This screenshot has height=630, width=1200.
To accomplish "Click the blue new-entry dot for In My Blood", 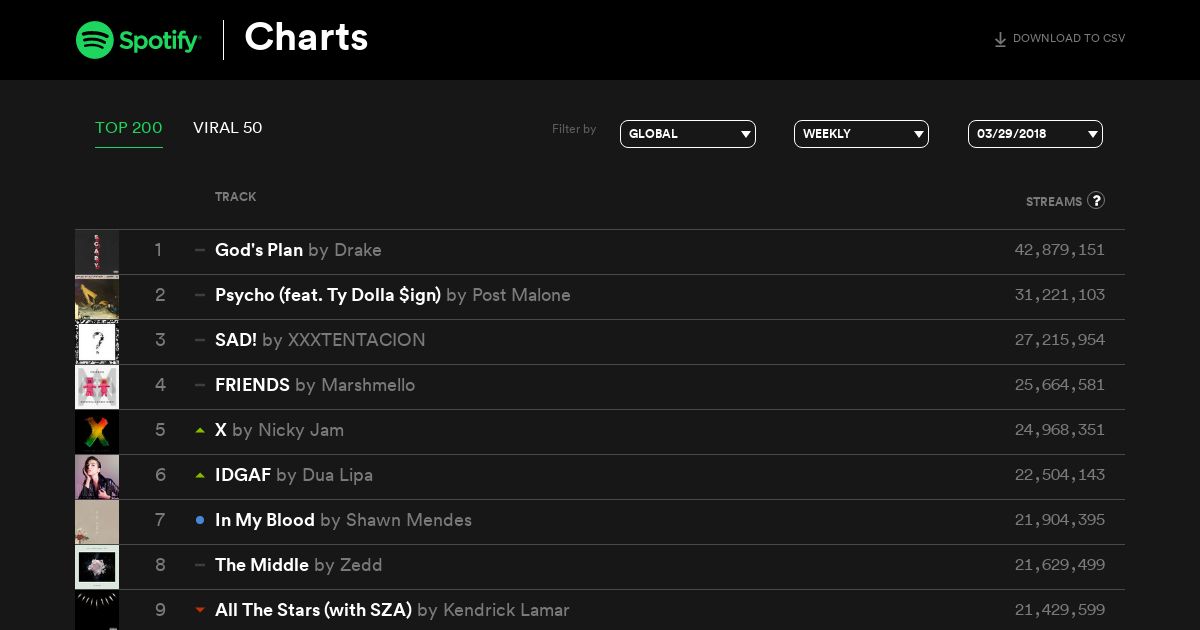I will click(x=200, y=520).
